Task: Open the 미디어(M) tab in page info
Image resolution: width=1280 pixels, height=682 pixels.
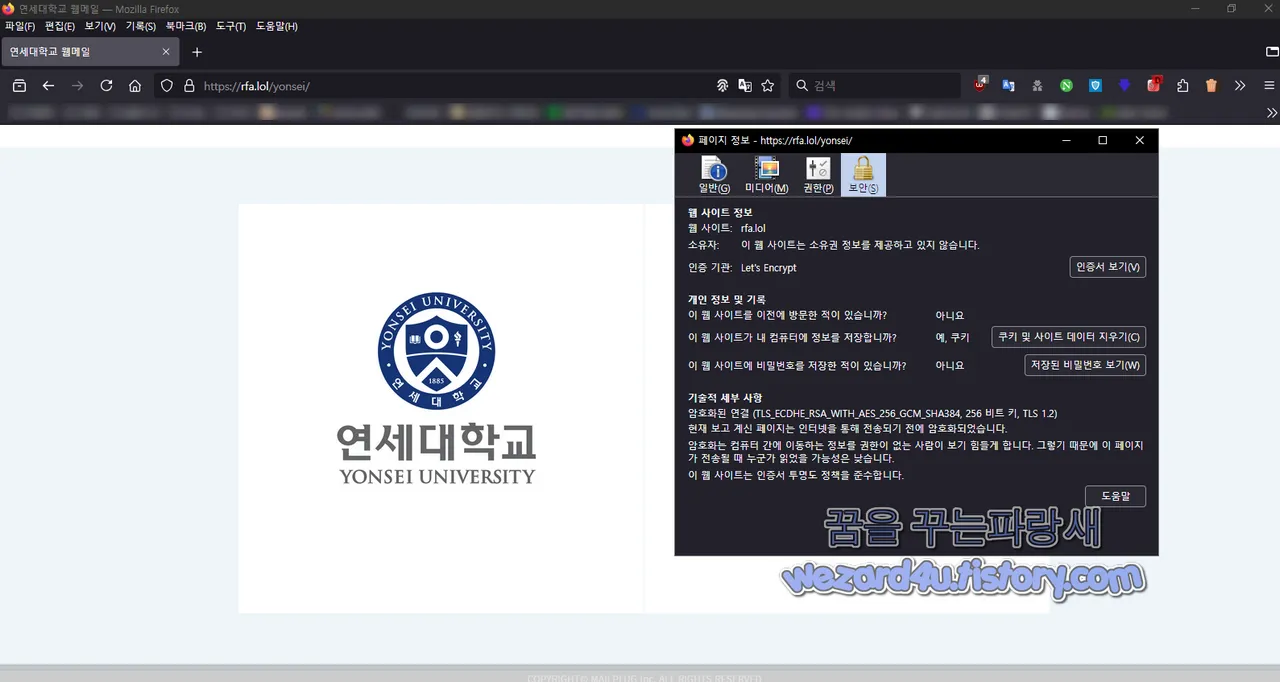Action: [x=766, y=173]
